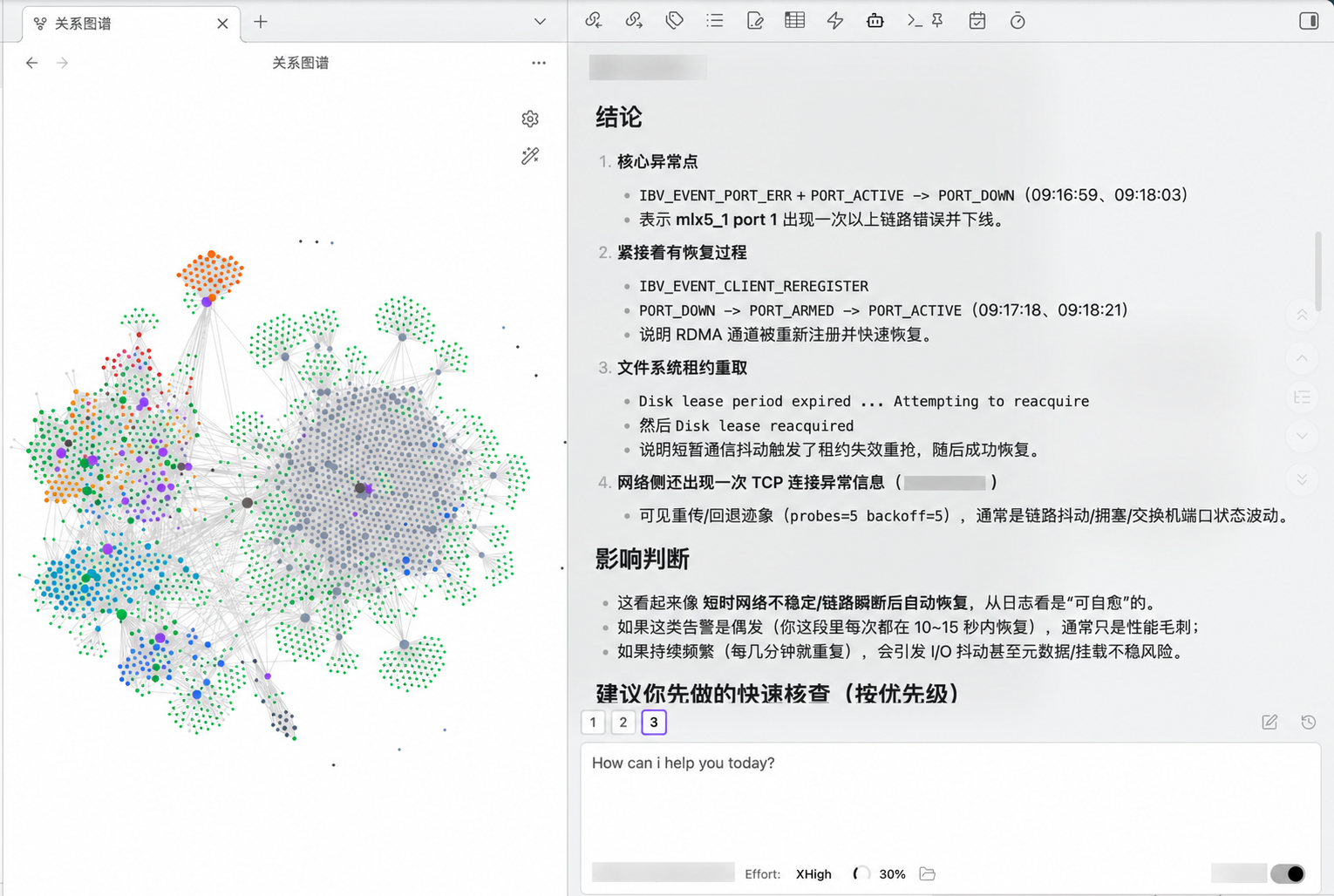Image resolution: width=1334 pixels, height=896 pixels.
Task: Toggle the switch in chat input corner
Action: tap(1288, 873)
